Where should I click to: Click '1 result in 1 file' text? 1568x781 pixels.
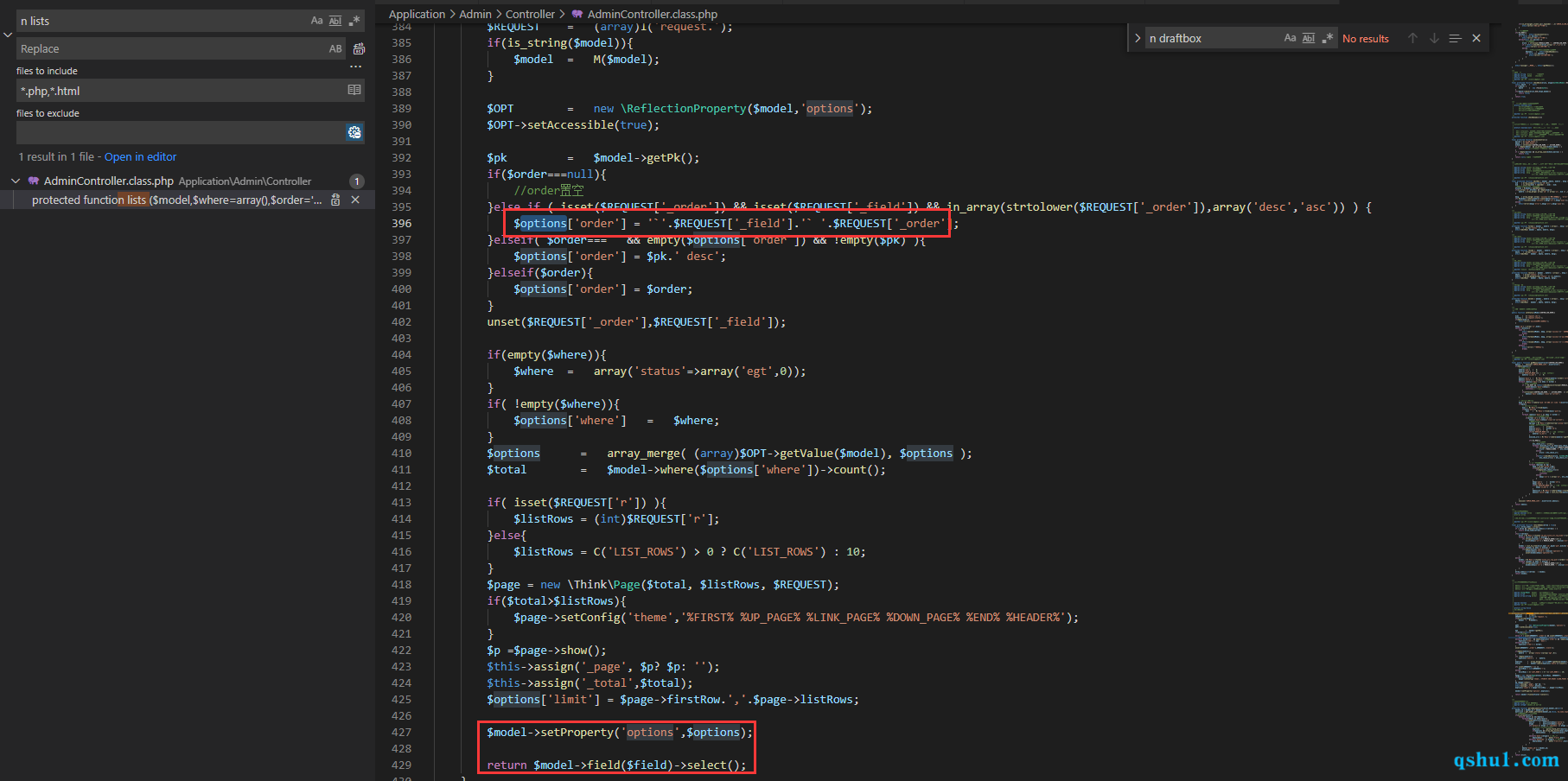point(56,157)
